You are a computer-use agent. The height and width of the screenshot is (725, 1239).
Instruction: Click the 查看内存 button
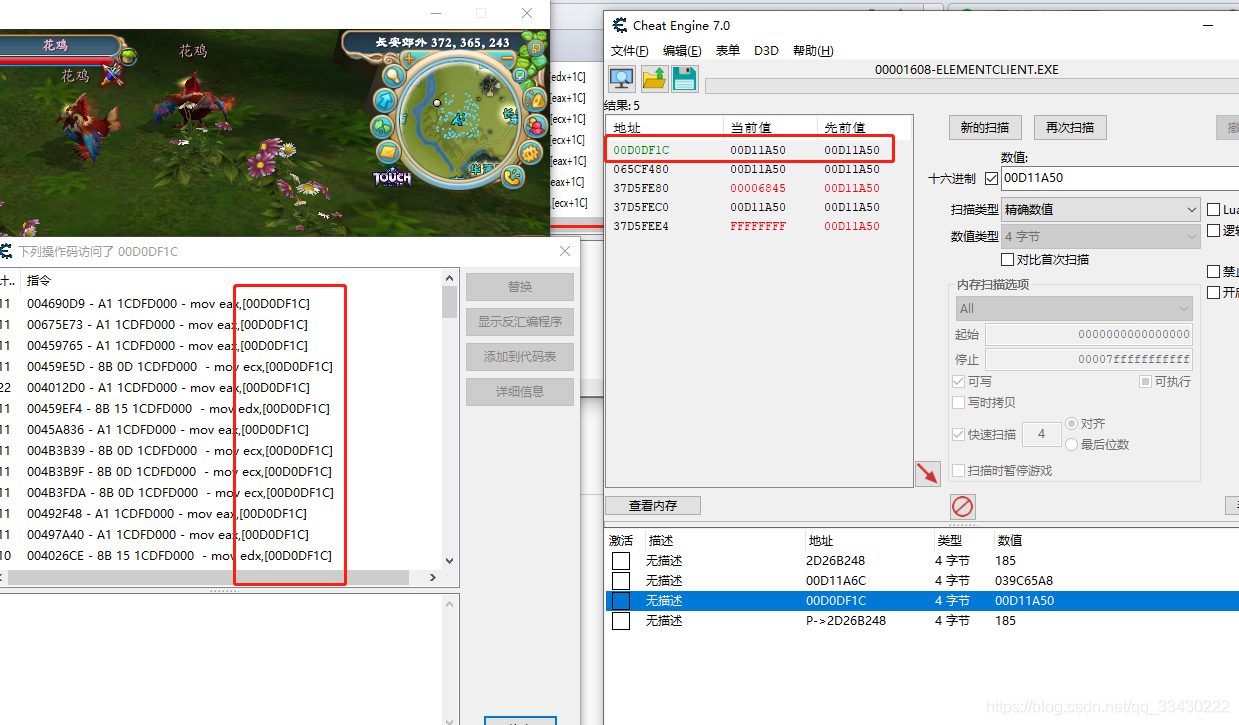point(653,506)
